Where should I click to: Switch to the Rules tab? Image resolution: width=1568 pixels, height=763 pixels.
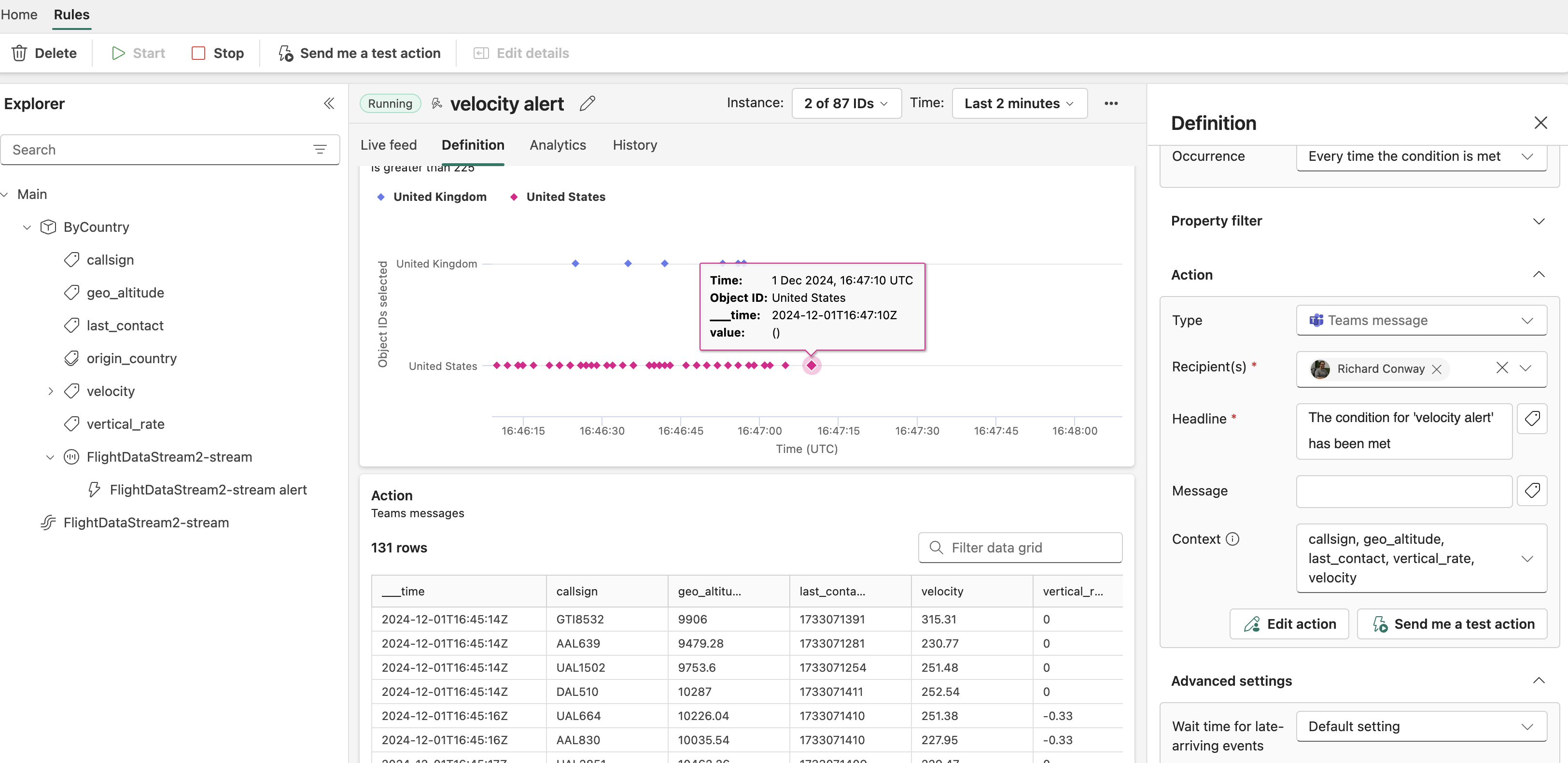point(72,14)
